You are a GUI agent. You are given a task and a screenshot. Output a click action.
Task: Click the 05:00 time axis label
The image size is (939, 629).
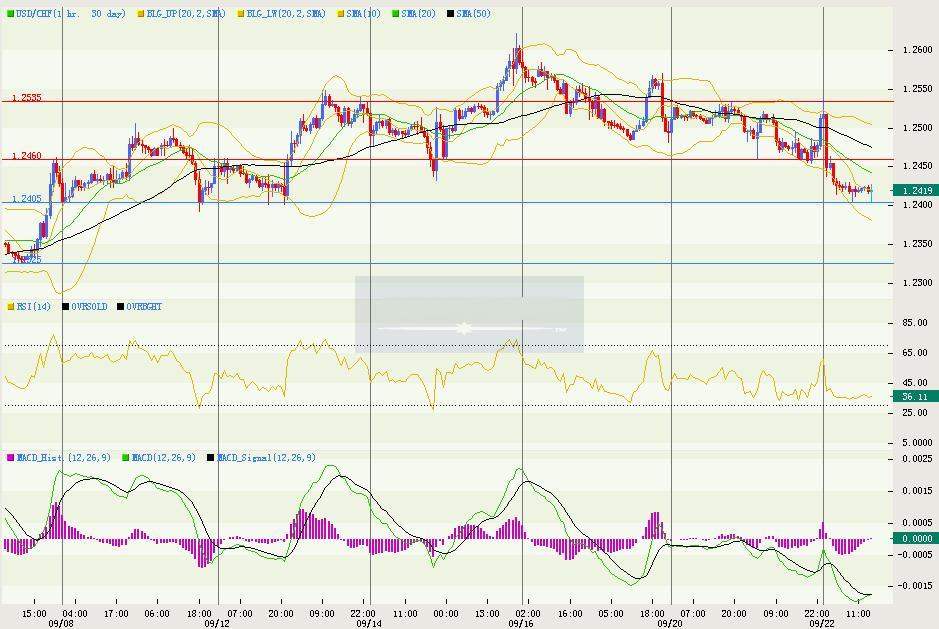[611, 613]
